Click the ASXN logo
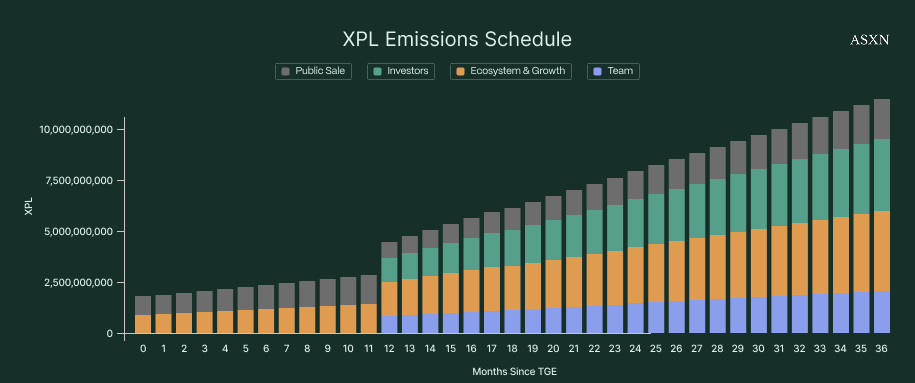 tap(869, 40)
